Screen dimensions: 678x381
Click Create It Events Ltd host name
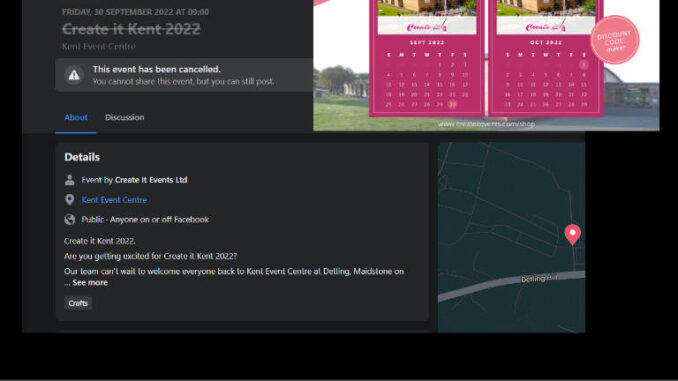151,180
